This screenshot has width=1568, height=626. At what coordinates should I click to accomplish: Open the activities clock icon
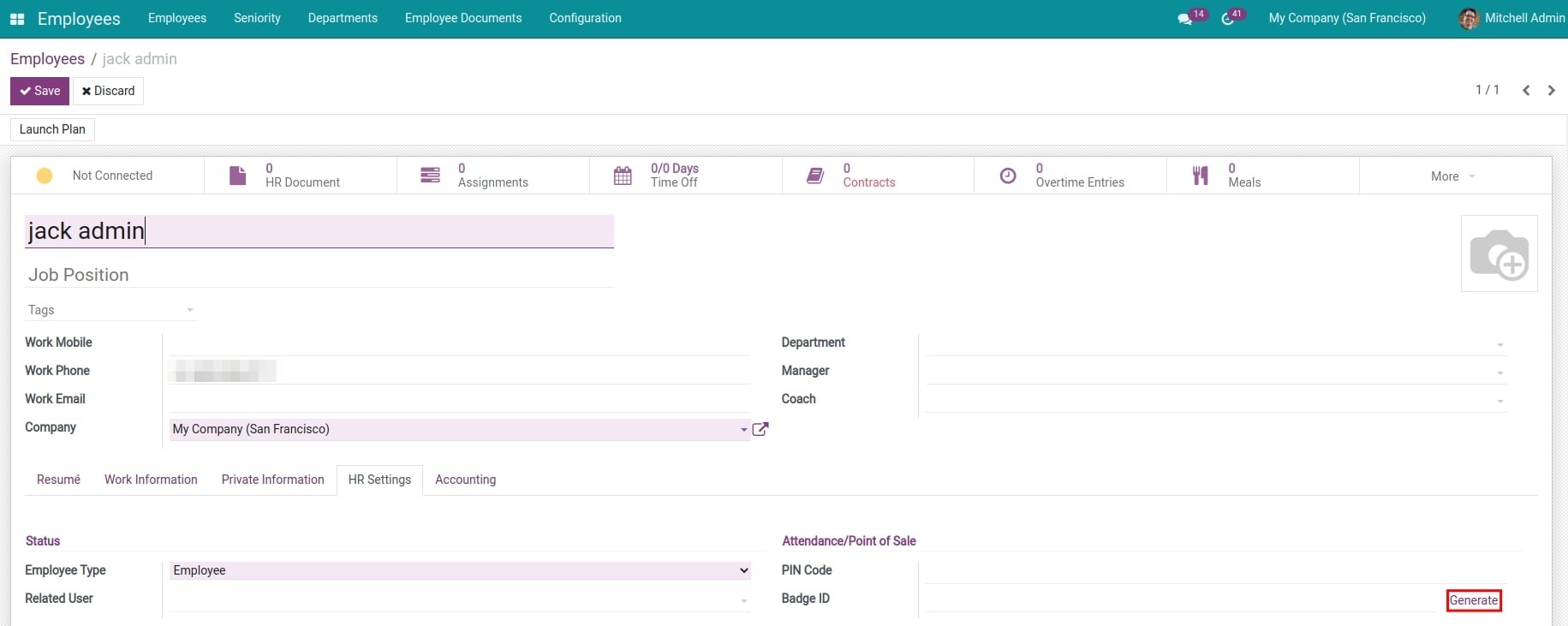[x=1228, y=19]
